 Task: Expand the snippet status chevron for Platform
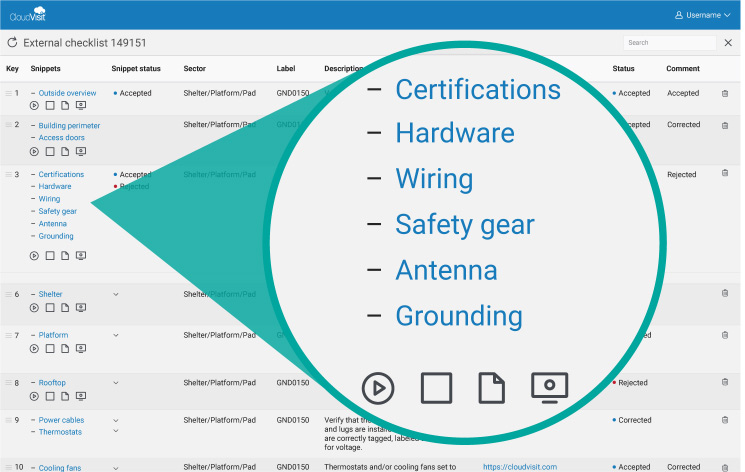tap(116, 335)
